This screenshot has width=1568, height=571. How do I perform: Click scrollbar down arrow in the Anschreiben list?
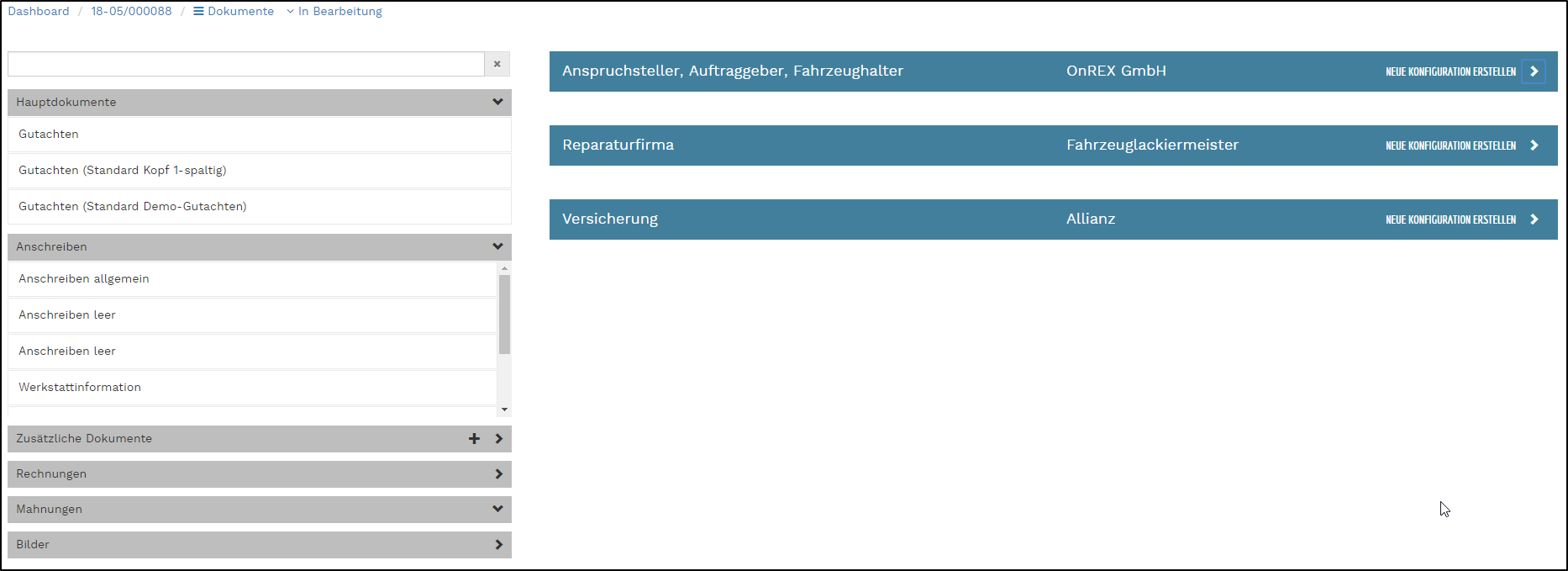tap(504, 410)
